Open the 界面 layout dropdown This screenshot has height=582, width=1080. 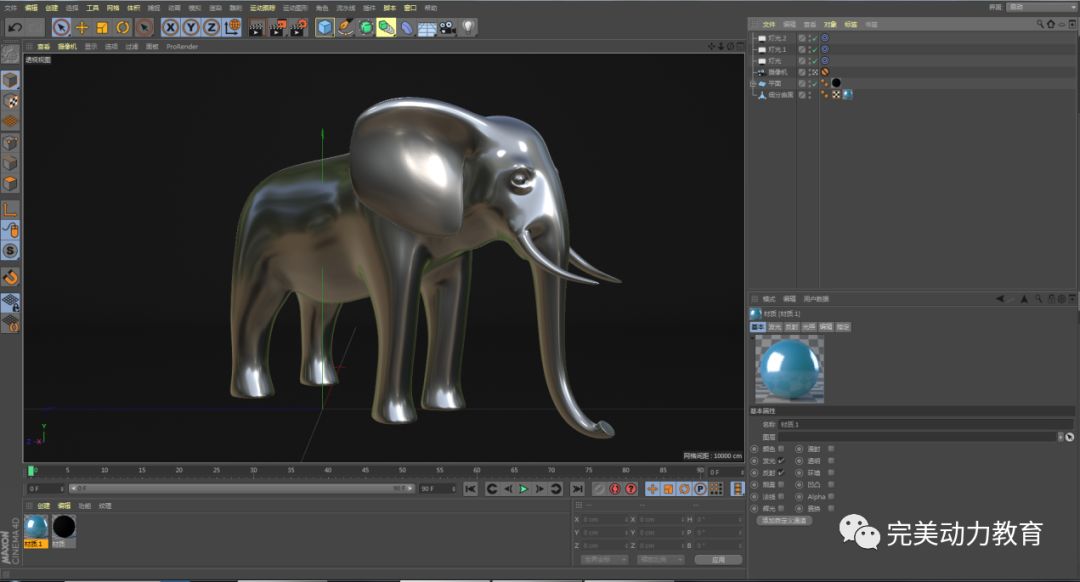click(x=1041, y=7)
